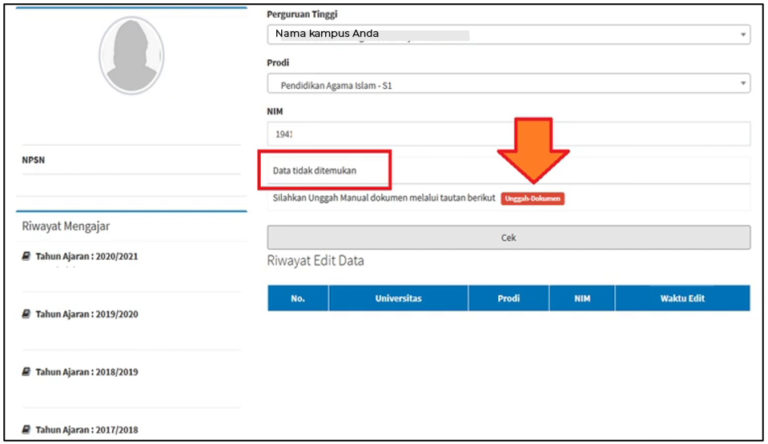
Task: Open Tahun Ajaran : 2017/2018 entry
Action: (x=86, y=430)
